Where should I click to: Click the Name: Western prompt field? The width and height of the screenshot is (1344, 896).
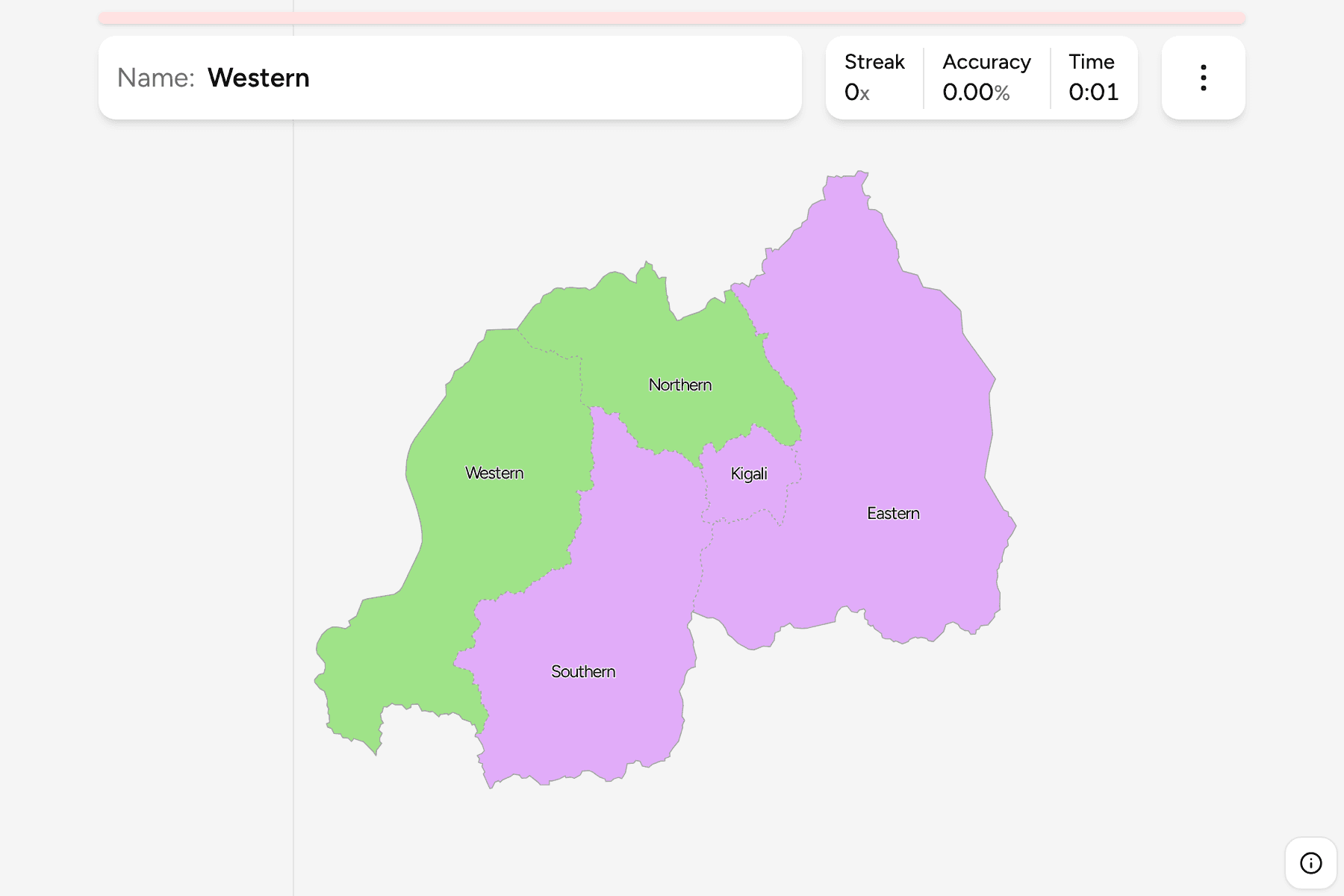pos(450,78)
